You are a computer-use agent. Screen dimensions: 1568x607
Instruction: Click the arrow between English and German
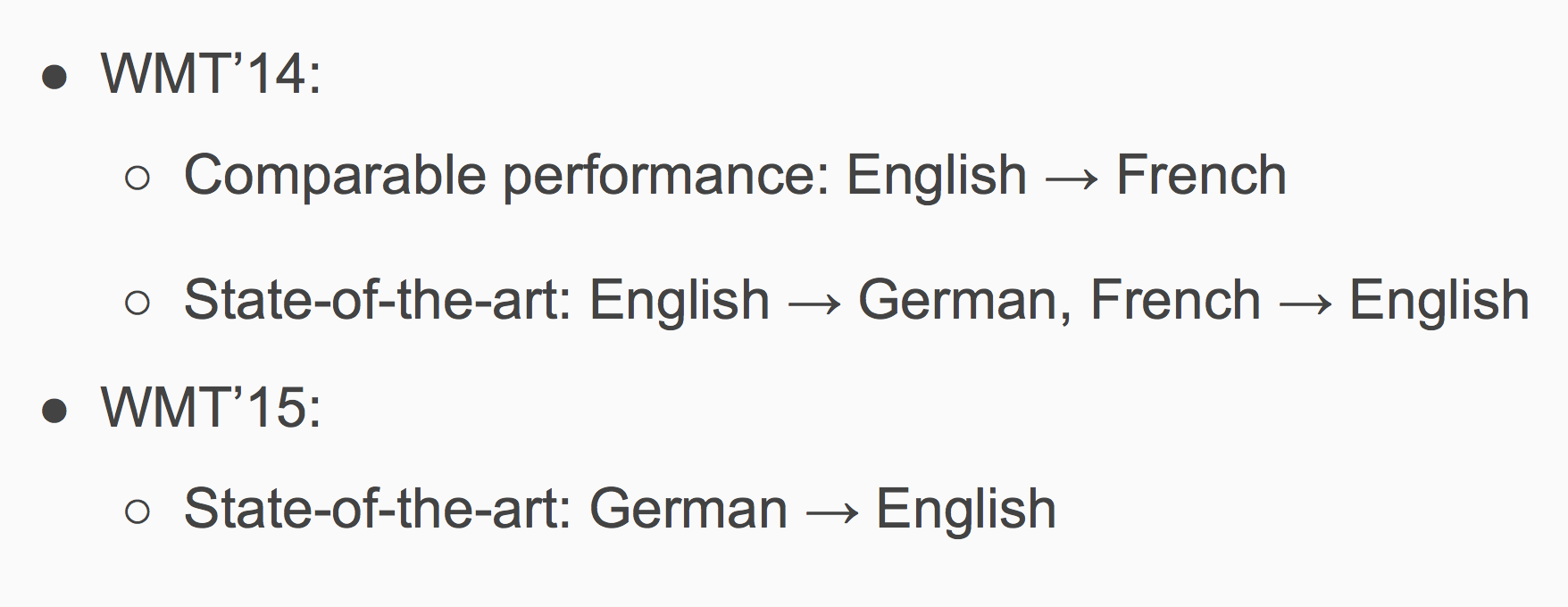pyautogui.click(x=814, y=303)
